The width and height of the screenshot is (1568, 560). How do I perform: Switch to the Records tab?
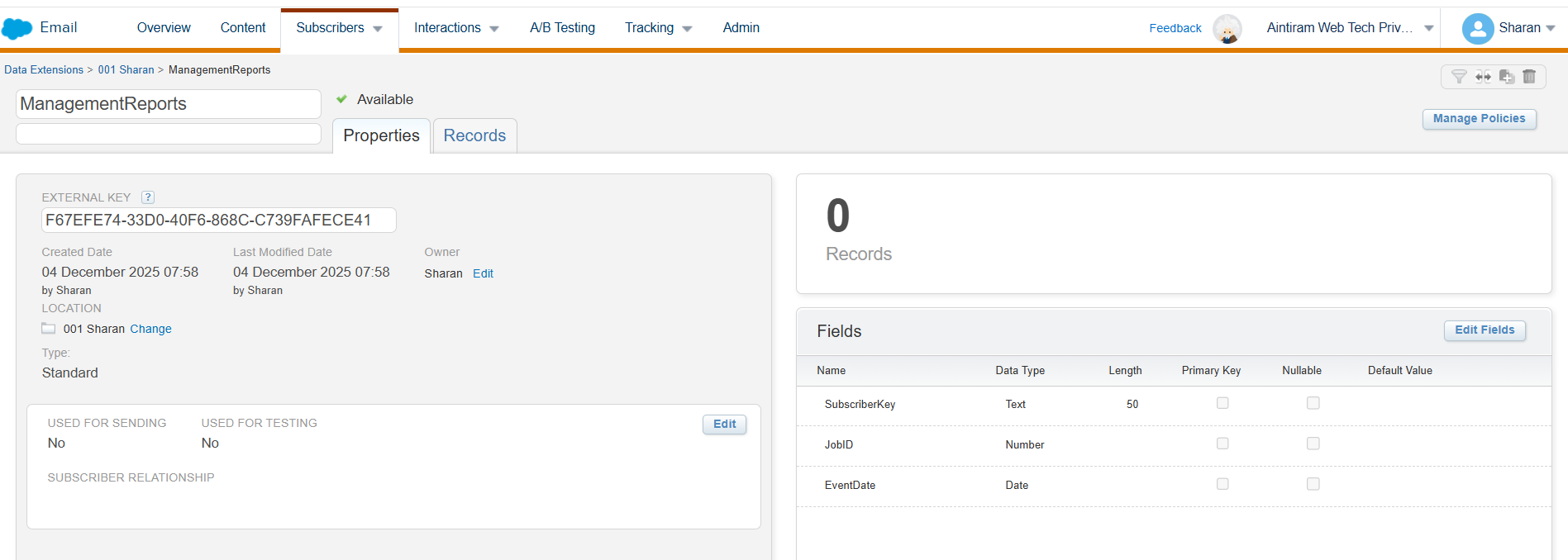(474, 135)
